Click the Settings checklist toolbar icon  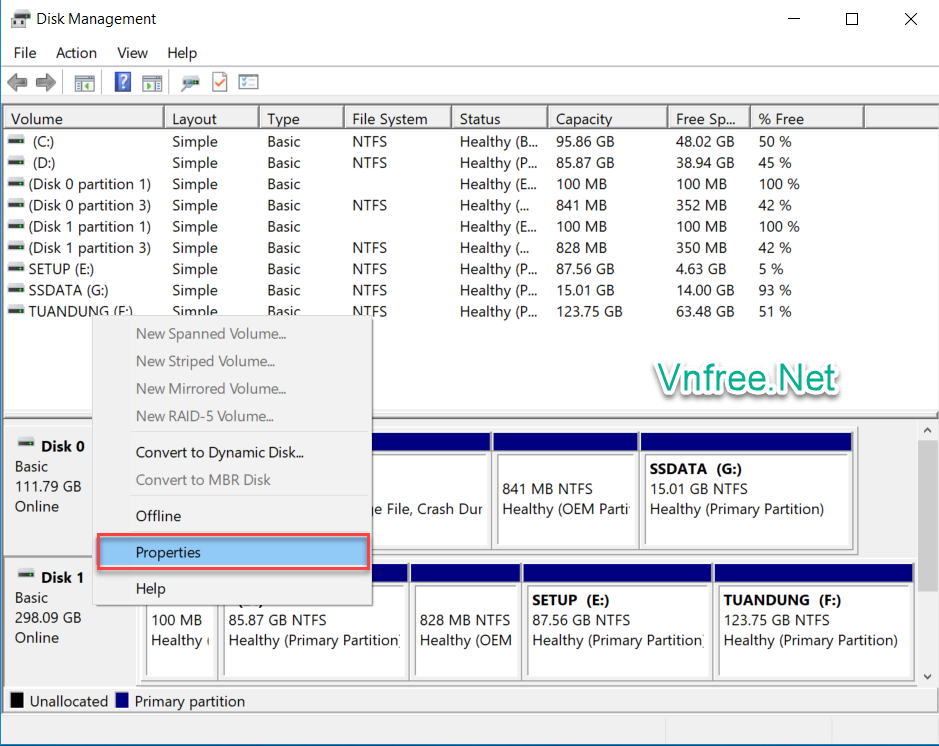248,83
